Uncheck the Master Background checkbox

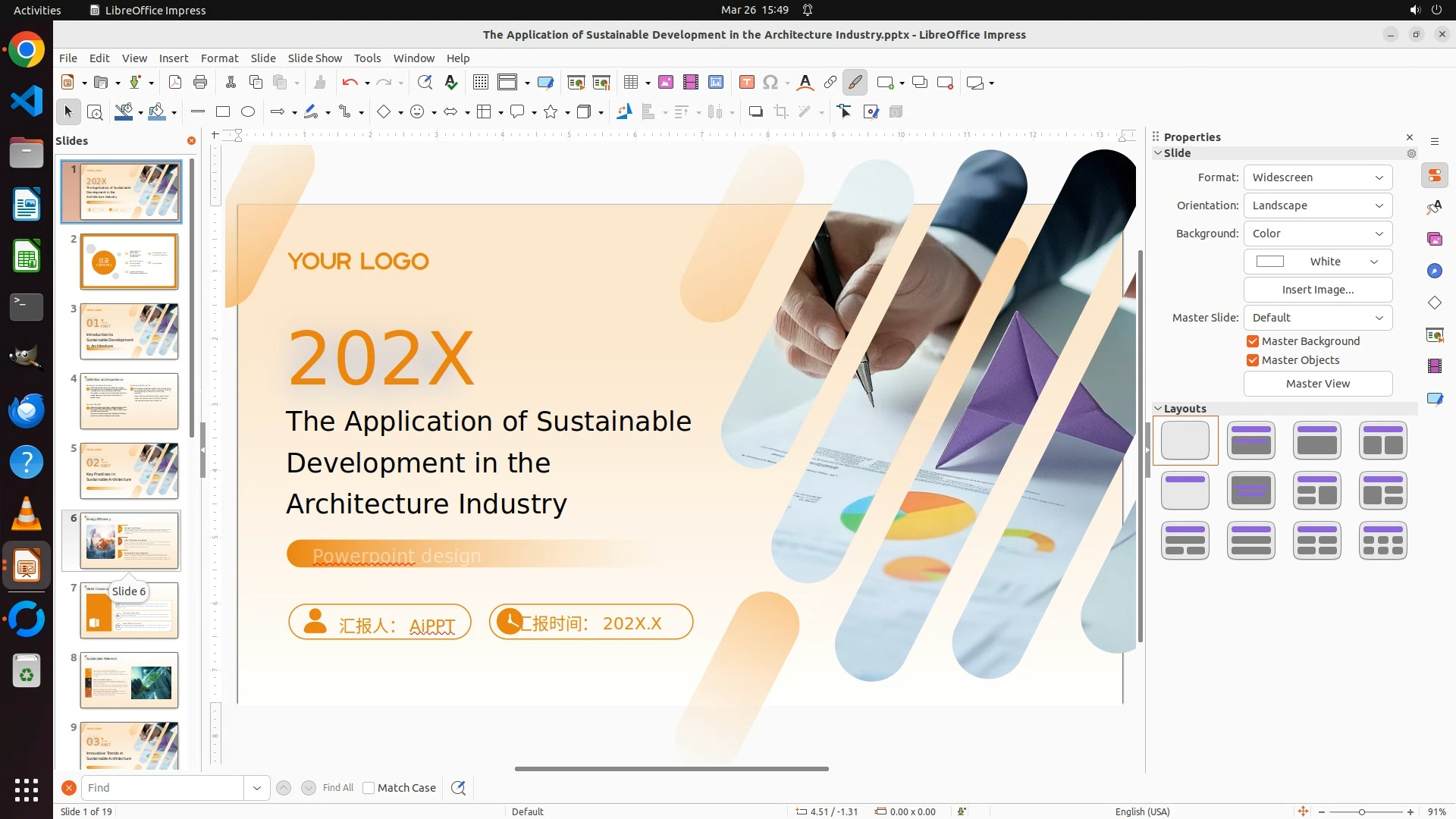click(1253, 341)
